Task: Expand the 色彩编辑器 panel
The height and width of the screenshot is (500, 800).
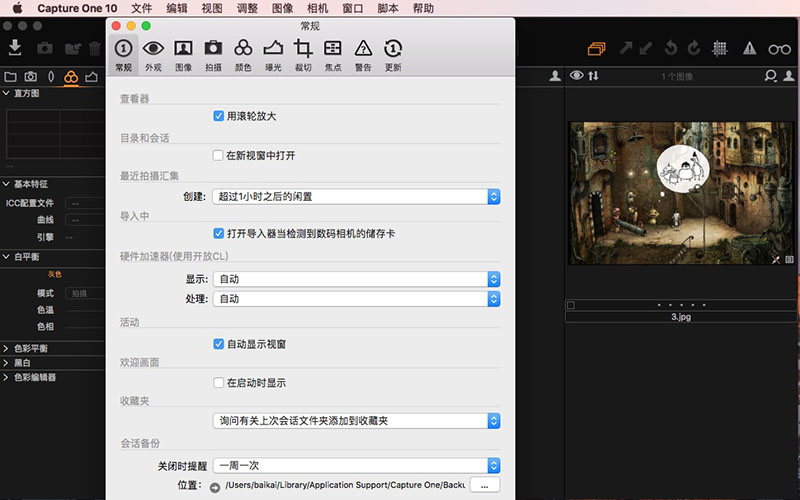Action: point(6,378)
